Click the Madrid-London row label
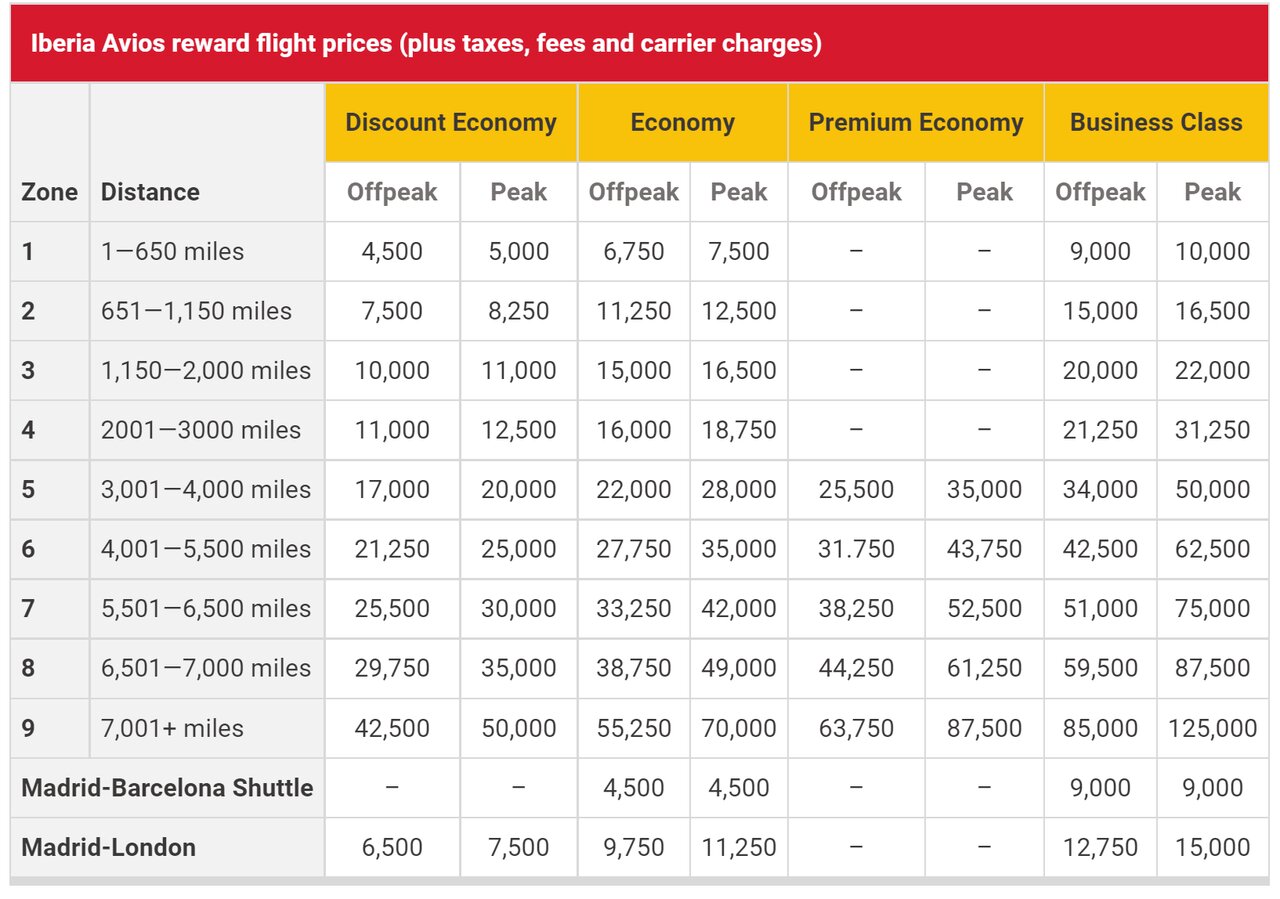The image size is (1280, 899). pyautogui.click(x=108, y=848)
